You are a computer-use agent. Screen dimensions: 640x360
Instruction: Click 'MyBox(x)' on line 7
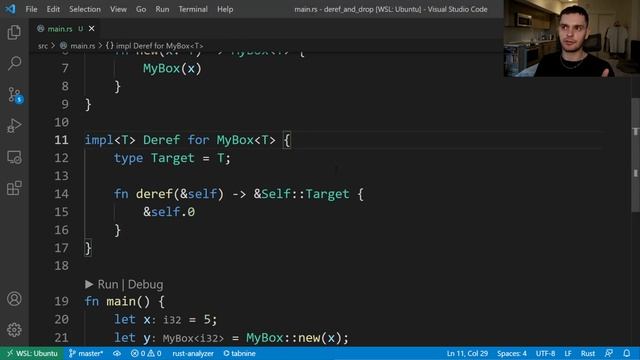coord(172,69)
